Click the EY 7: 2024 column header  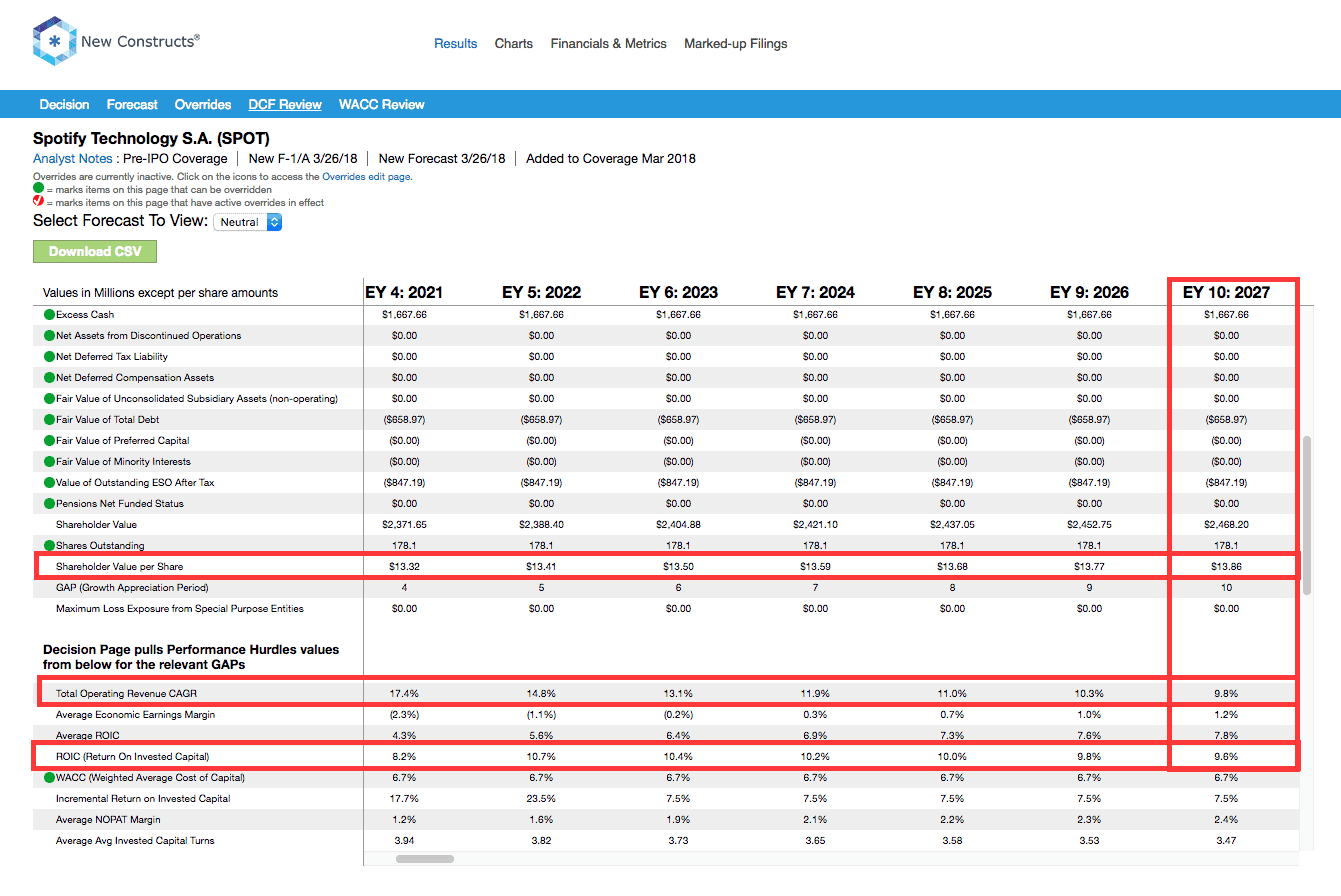tap(815, 293)
